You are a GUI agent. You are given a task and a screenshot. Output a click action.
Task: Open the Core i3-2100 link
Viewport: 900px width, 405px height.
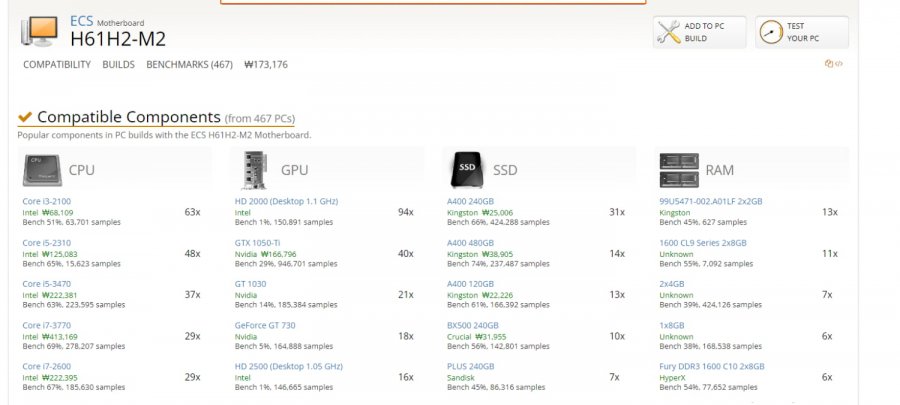pyautogui.click(x=46, y=201)
